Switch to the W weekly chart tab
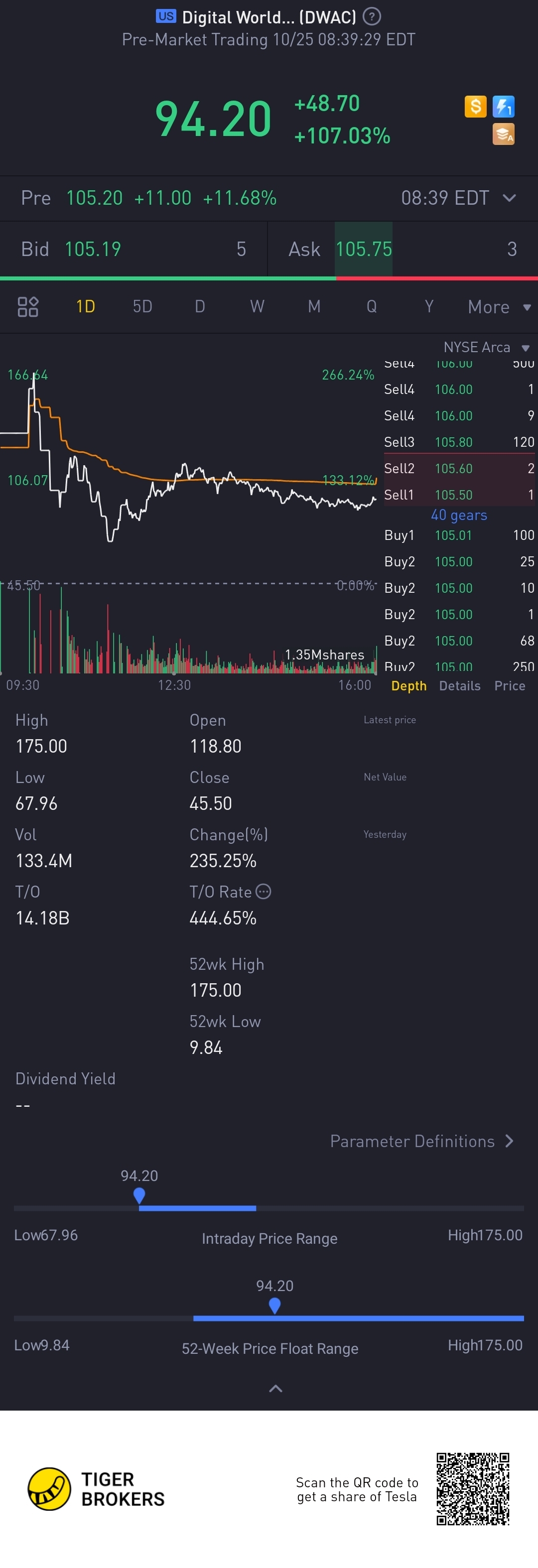The image size is (538, 1568). (x=257, y=307)
